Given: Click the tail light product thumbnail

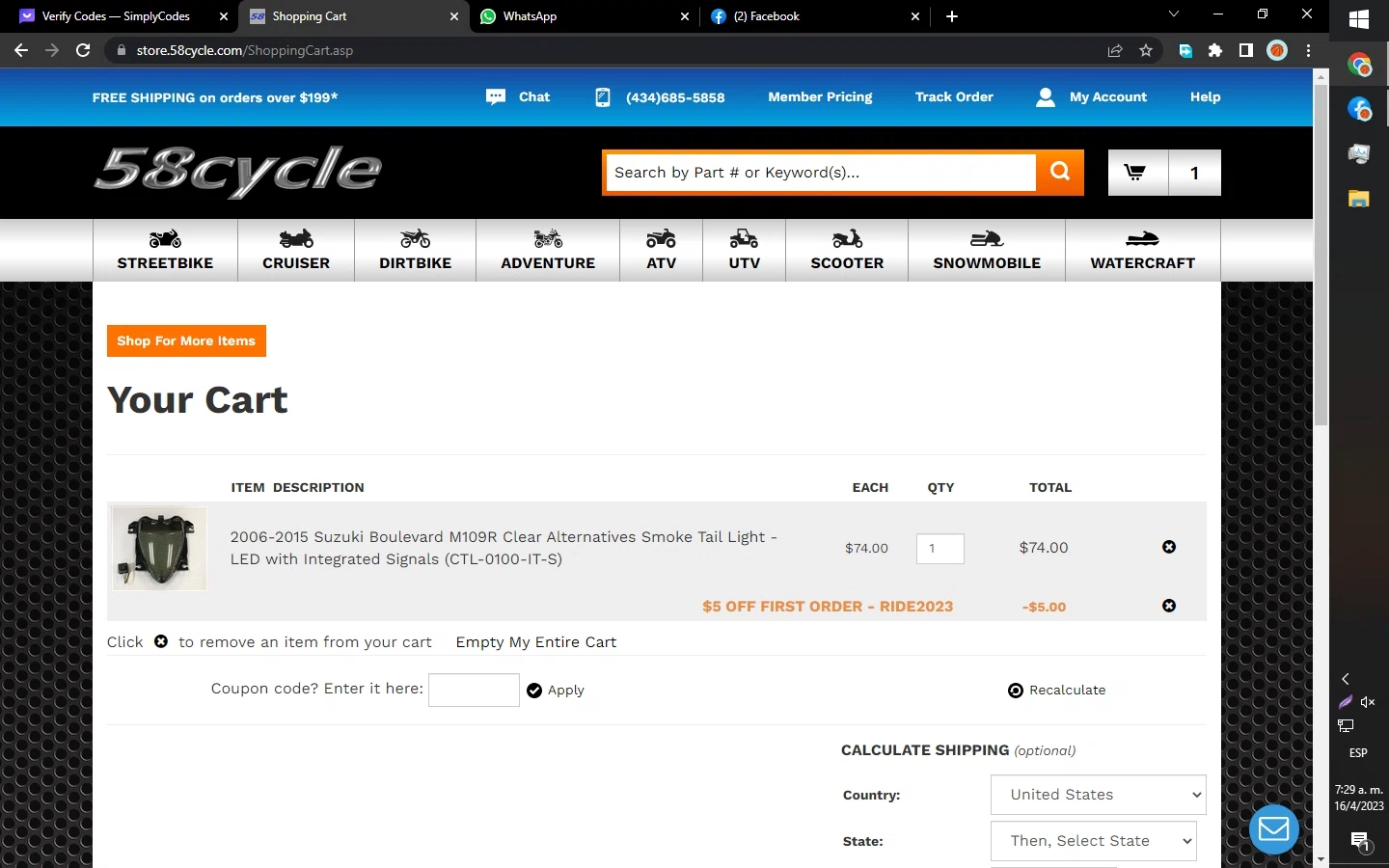Looking at the screenshot, I should 159,548.
